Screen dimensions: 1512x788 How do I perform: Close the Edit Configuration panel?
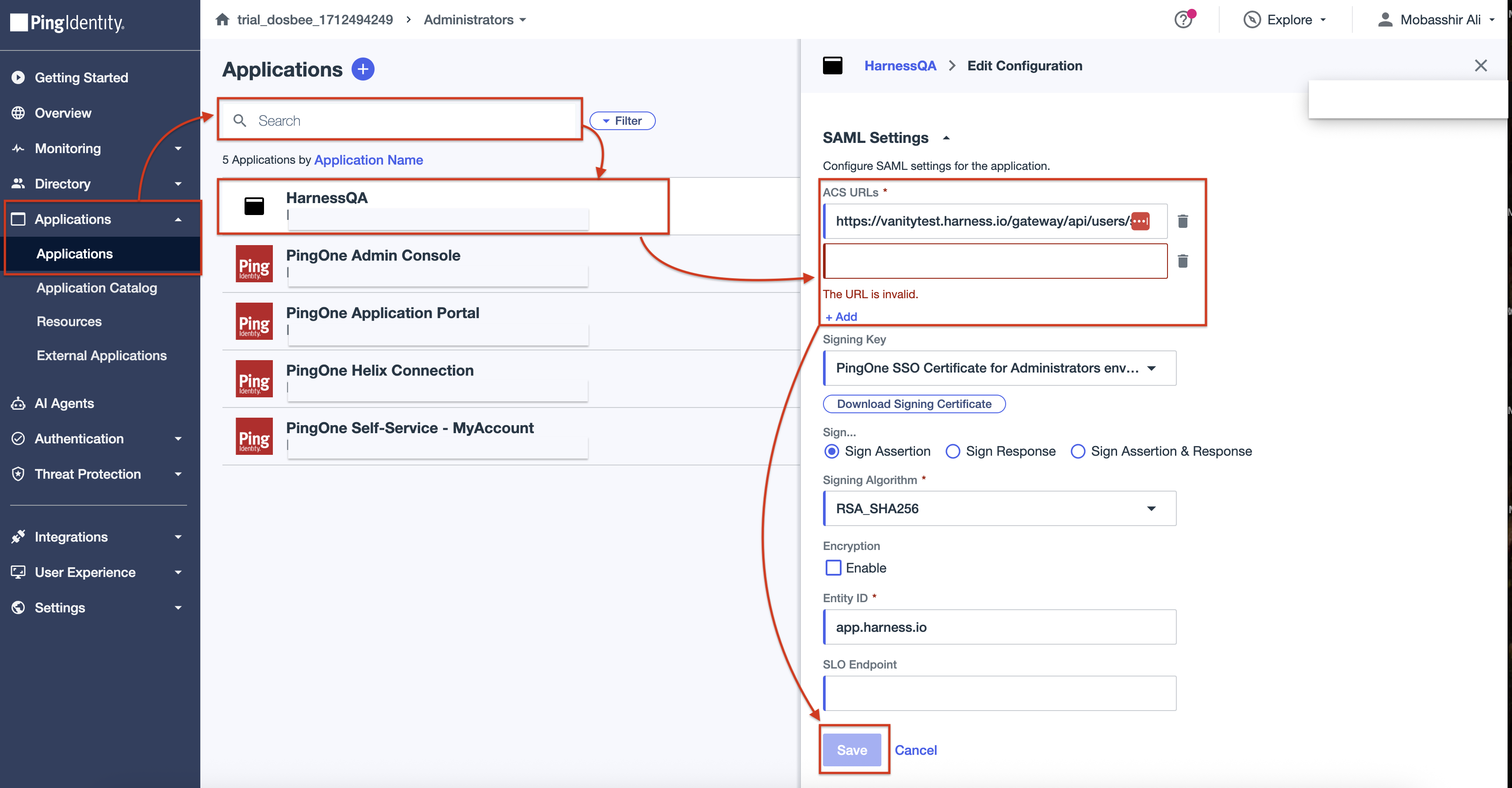(x=1480, y=66)
